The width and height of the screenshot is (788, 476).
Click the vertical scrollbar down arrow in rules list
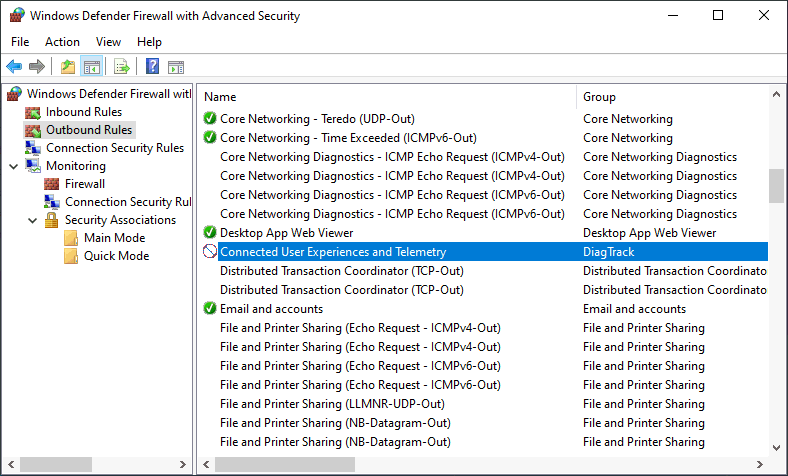(x=776, y=448)
